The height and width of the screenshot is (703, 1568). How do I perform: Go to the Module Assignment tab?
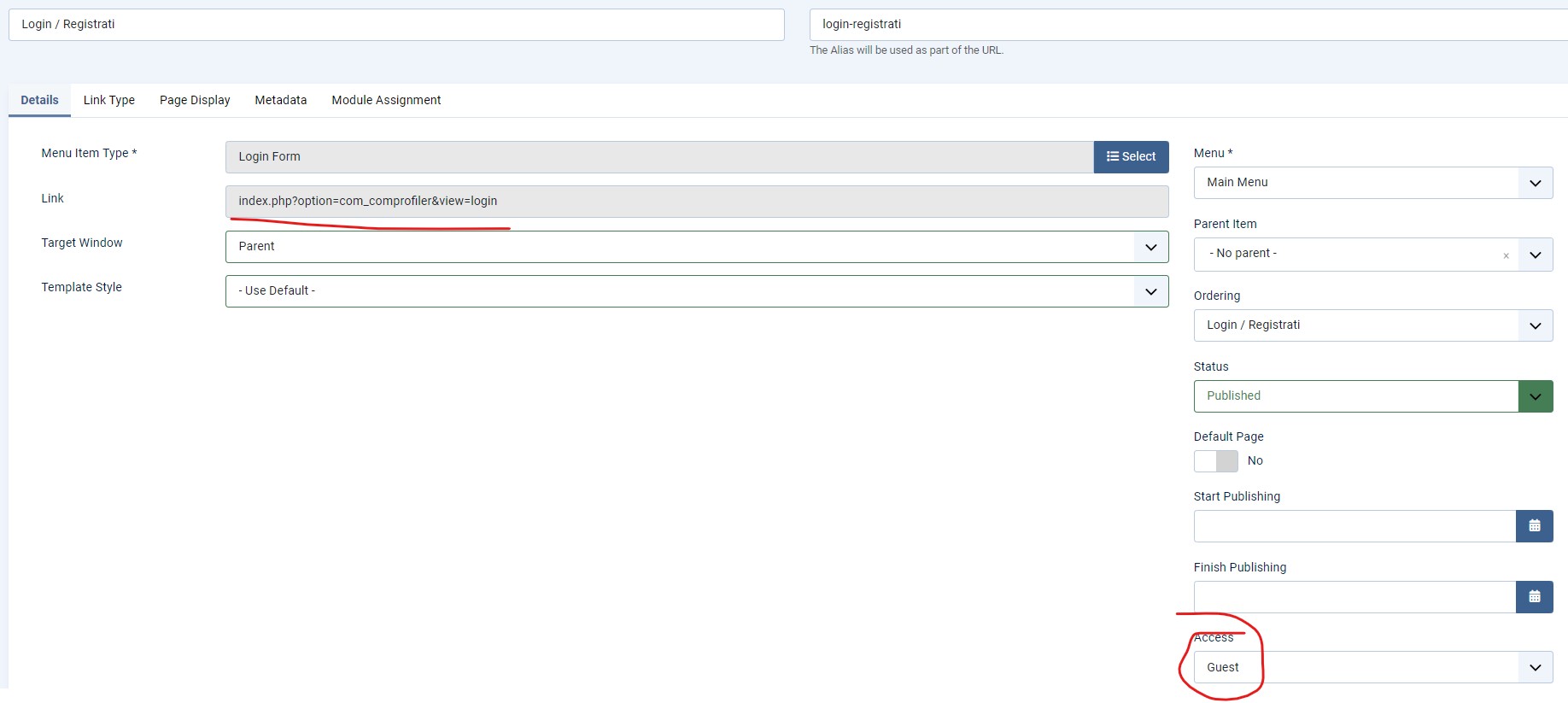click(x=386, y=100)
